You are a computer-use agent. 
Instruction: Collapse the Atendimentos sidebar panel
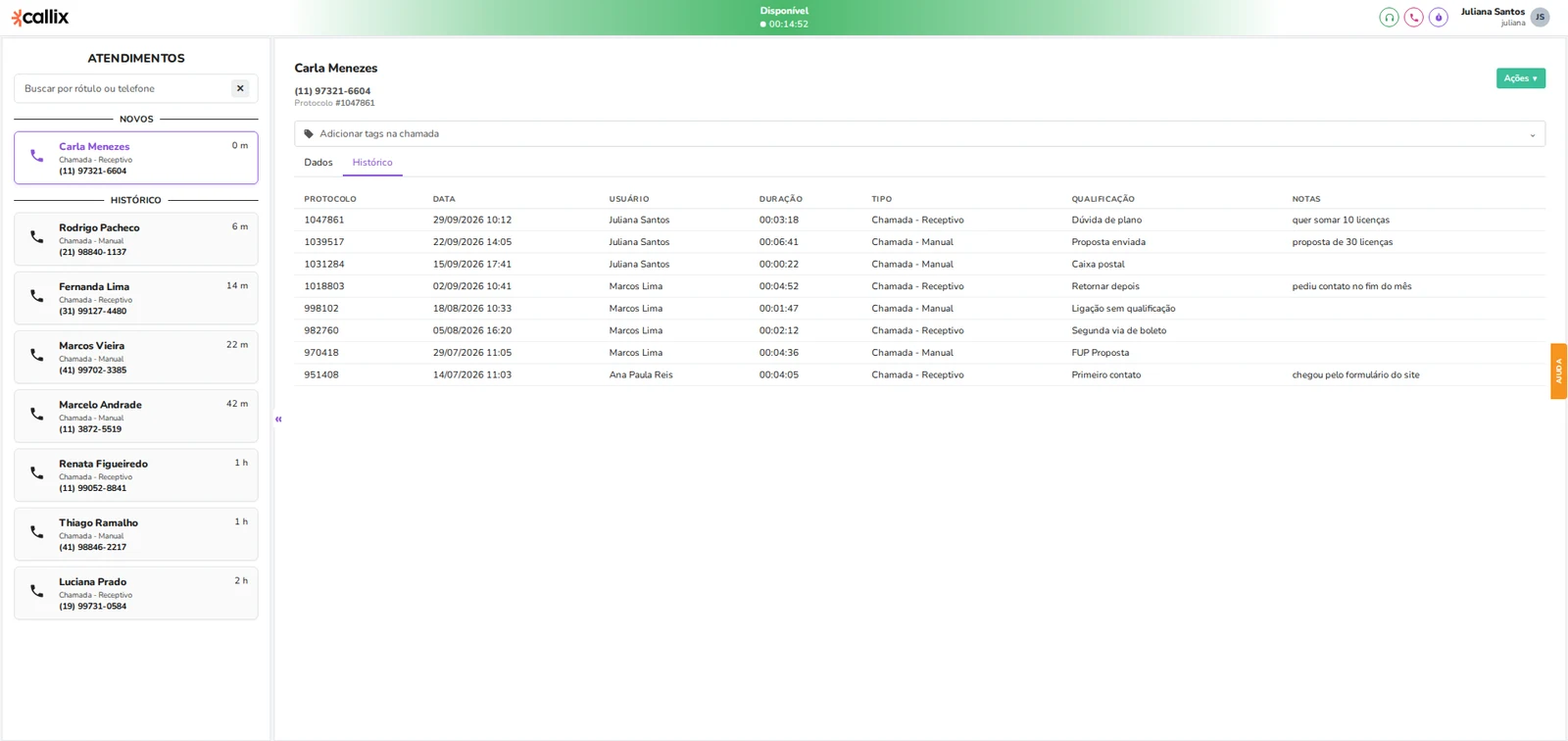tap(278, 420)
